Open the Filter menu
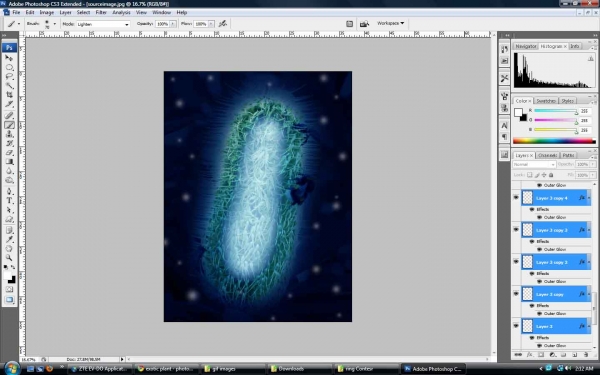600x375 pixels. (101, 12)
